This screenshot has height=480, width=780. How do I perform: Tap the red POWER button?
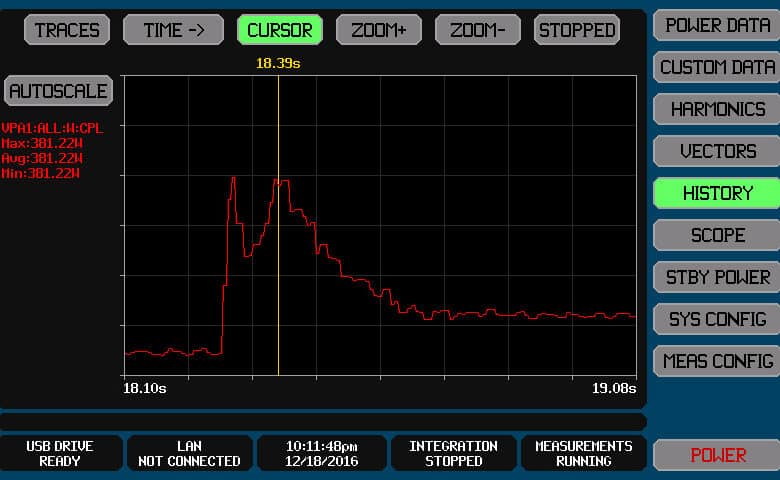[x=717, y=455]
